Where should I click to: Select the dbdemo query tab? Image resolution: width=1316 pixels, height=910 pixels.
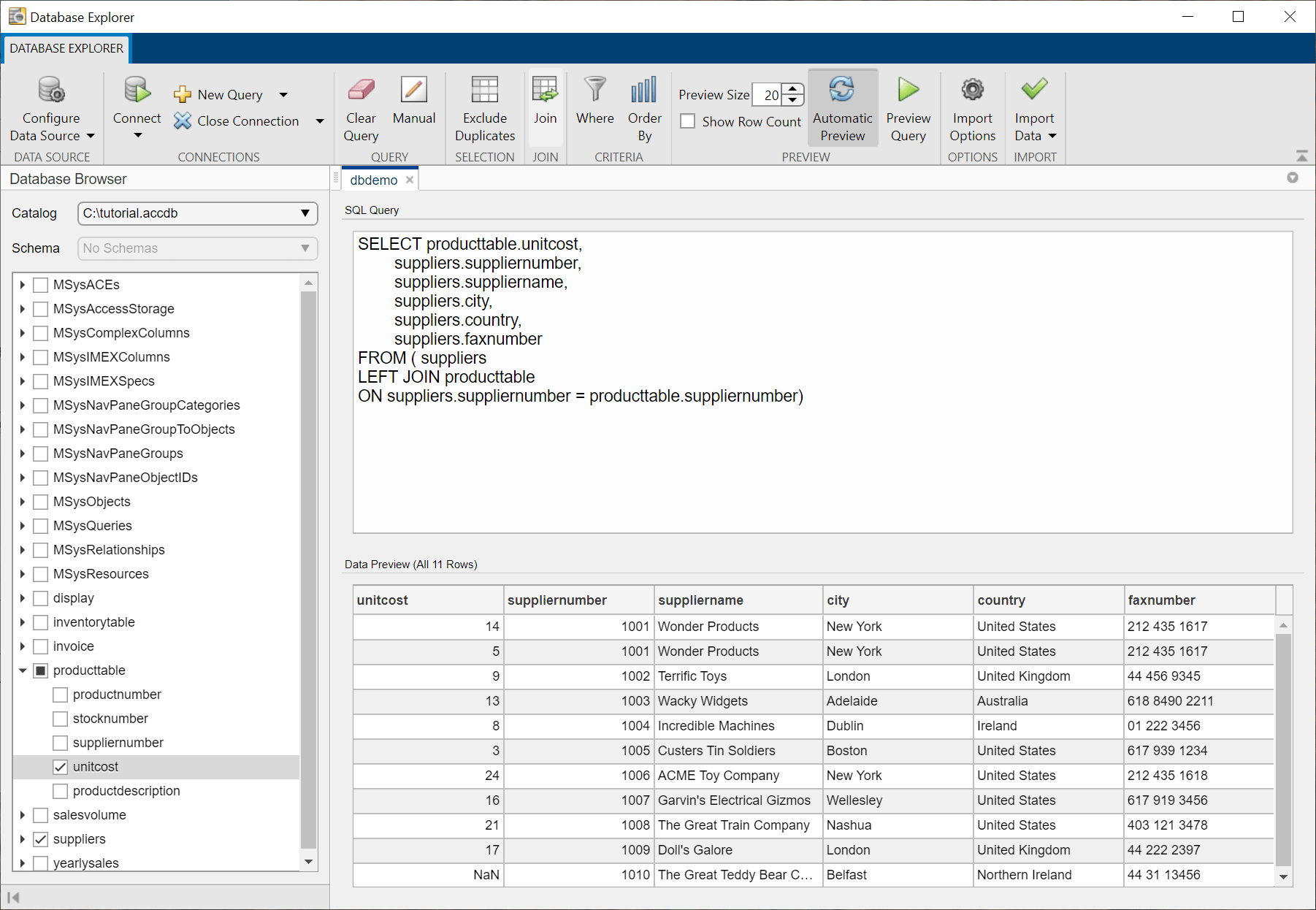click(373, 180)
